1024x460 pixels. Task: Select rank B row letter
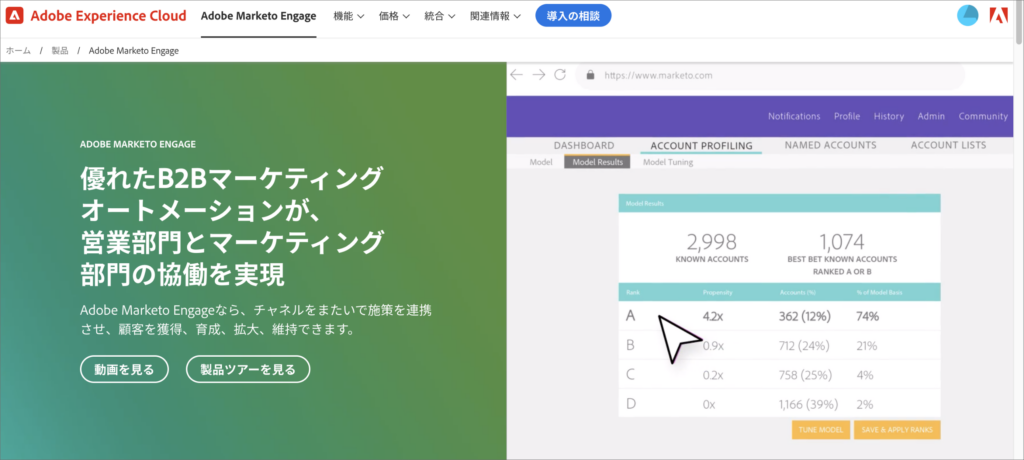tap(630, 346)
